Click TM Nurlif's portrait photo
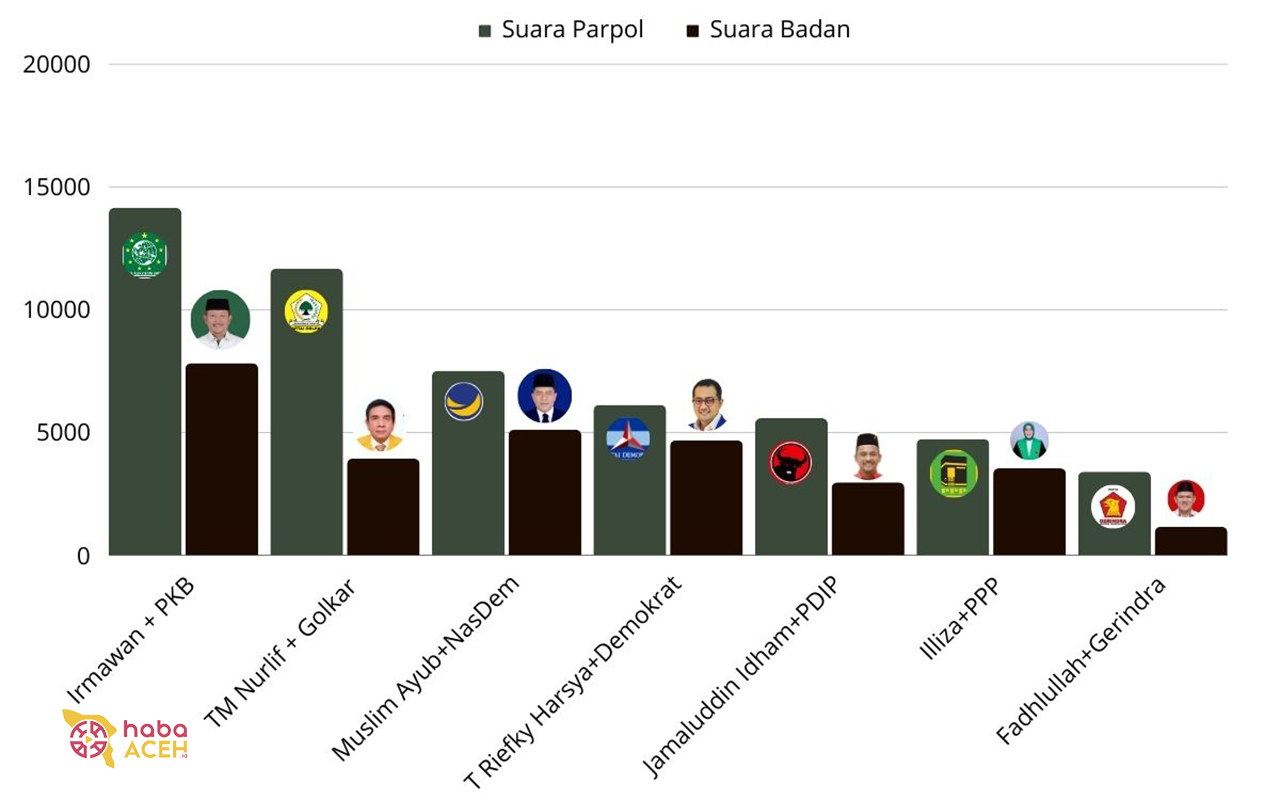1280x800 pixels. tap(380, 425)
